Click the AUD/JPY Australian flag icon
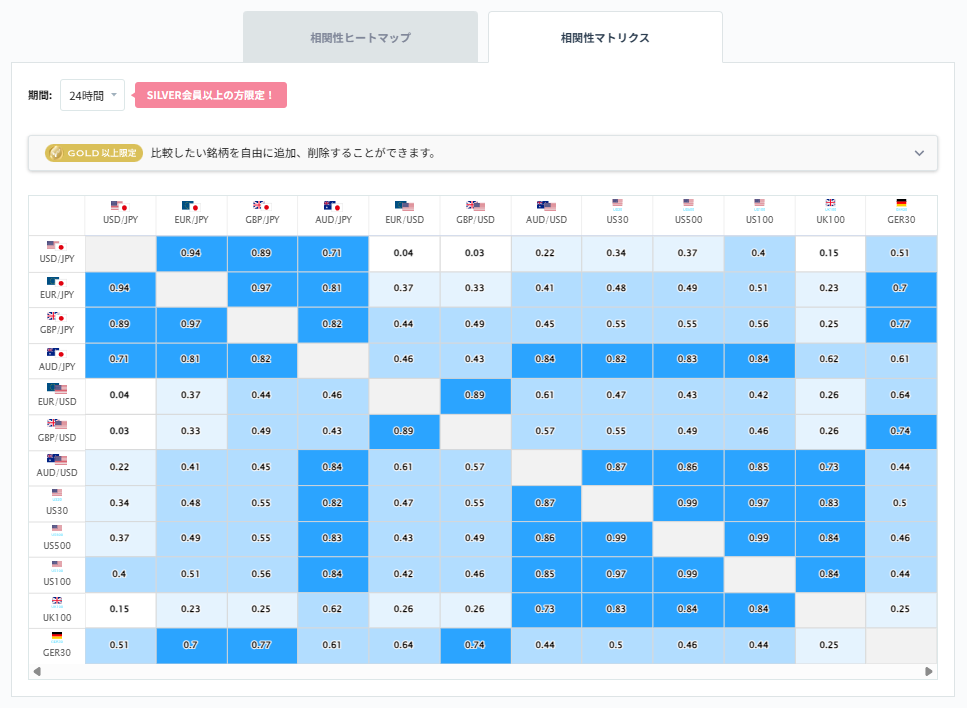The height and width of the screenshot is (708, 967). pyautogui.click(x=332, y=207)
